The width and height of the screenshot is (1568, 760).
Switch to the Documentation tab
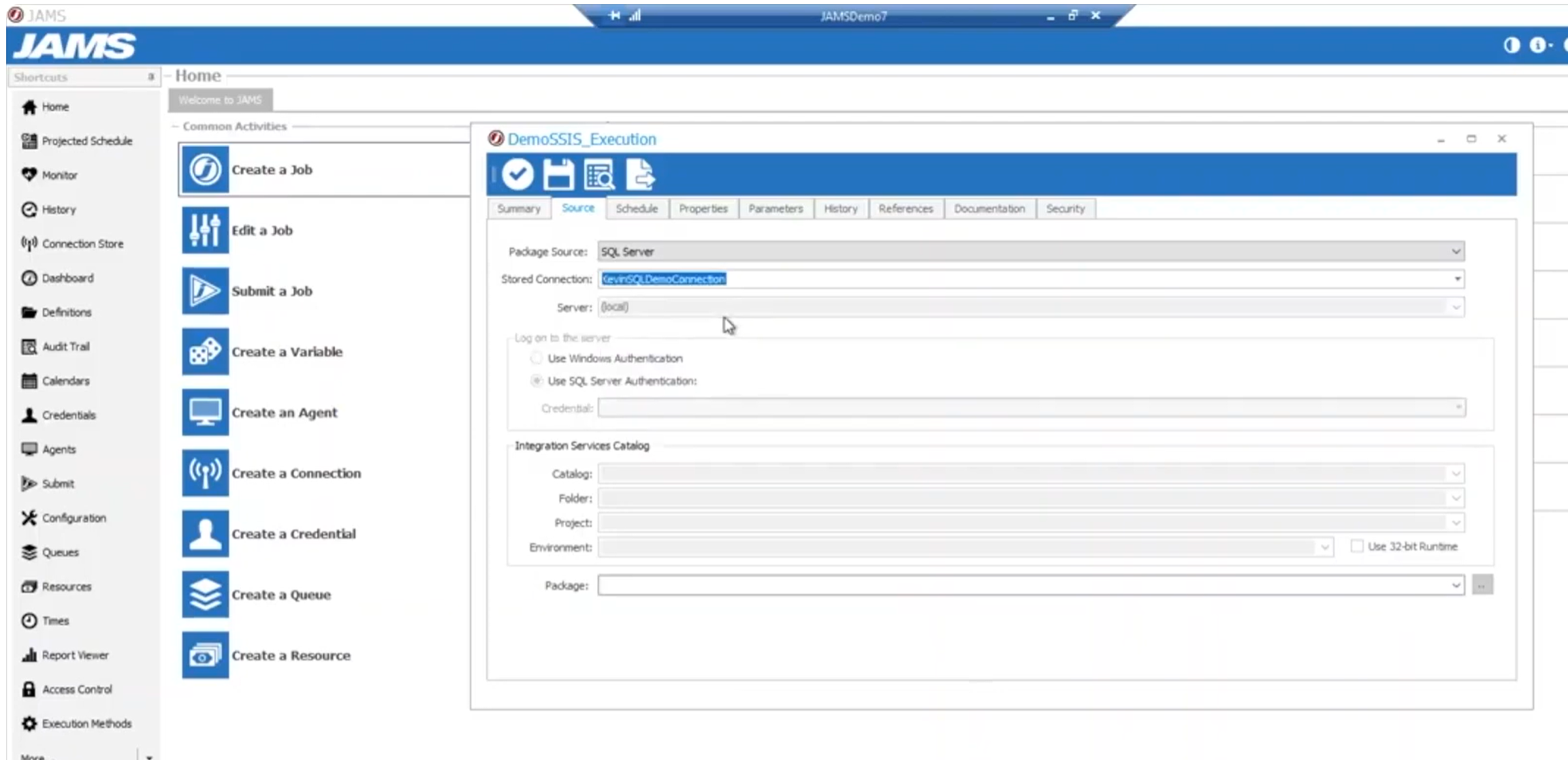pyautogui.click(x=989, y=208)
